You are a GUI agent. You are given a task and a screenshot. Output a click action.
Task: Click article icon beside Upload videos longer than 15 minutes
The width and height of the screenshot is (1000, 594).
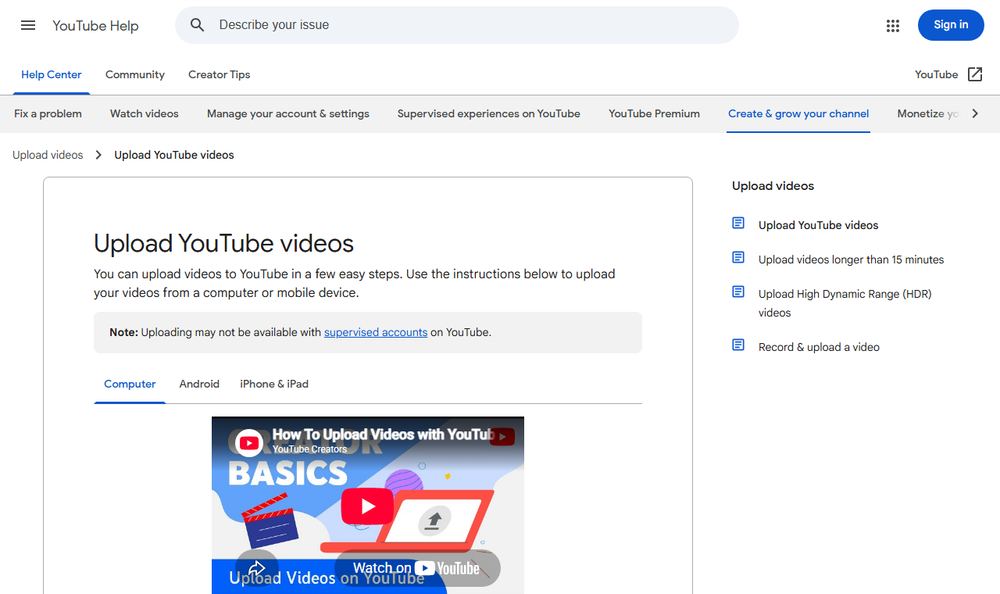pos(738,258)
